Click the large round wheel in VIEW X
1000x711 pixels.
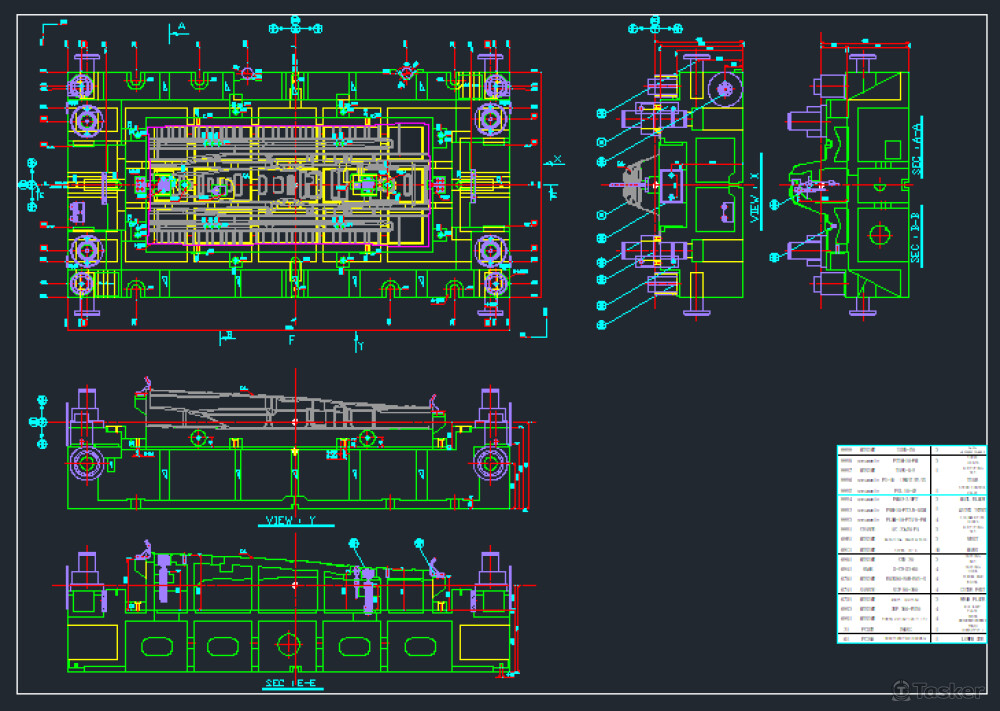point(723,90)
